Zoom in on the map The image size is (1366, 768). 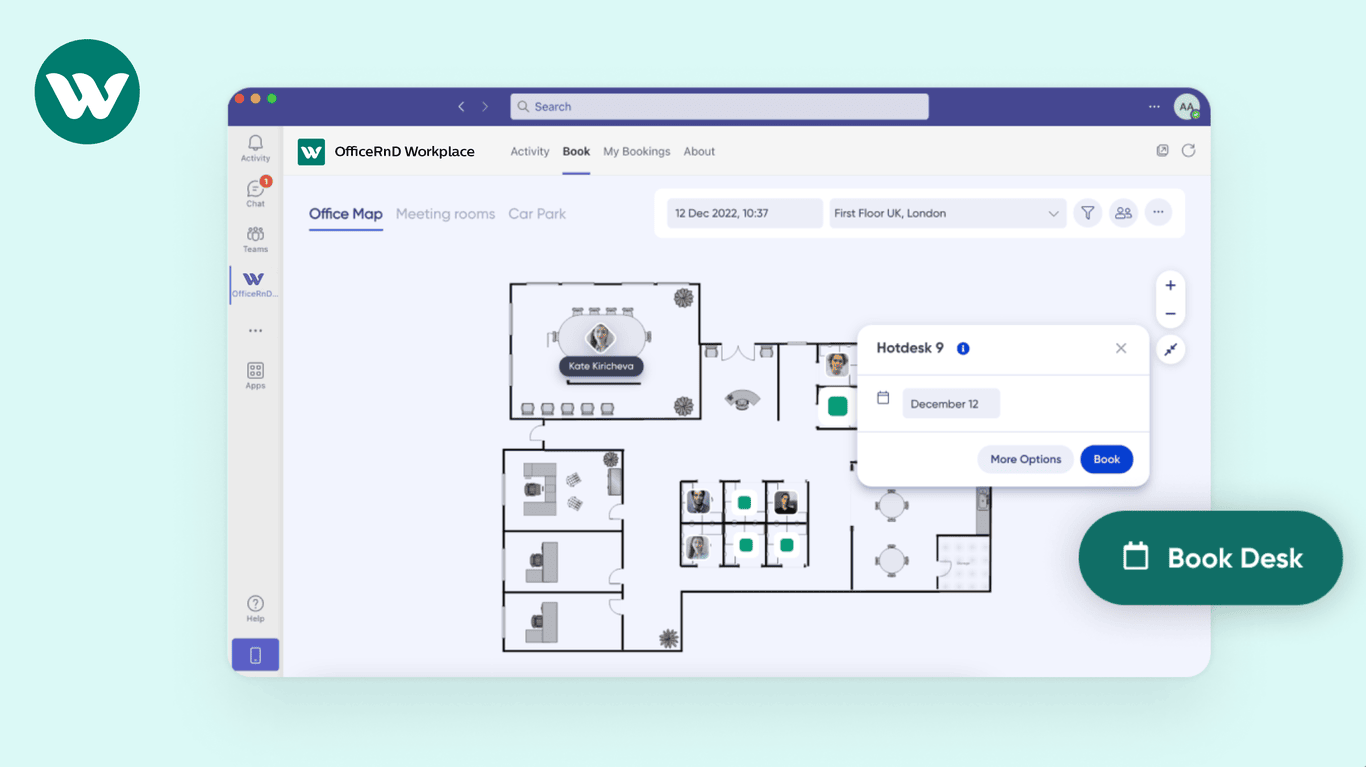(1170, 285)
